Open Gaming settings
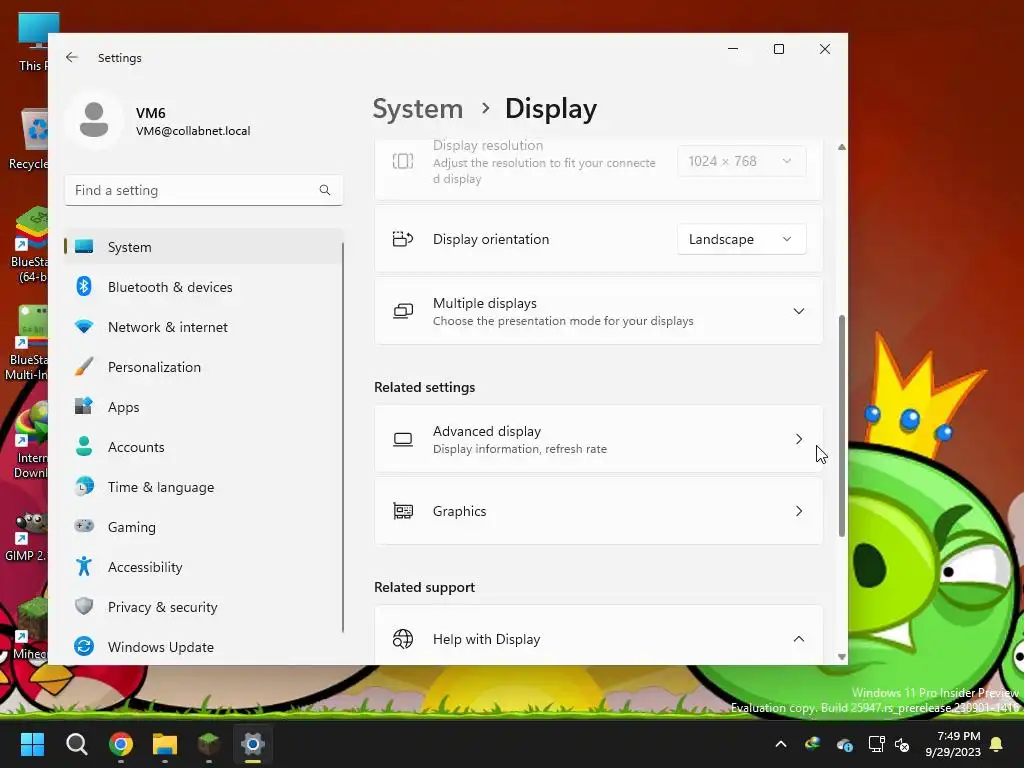Image resolution: width=1024 pixels, height=768 pixels. [203, 527]
